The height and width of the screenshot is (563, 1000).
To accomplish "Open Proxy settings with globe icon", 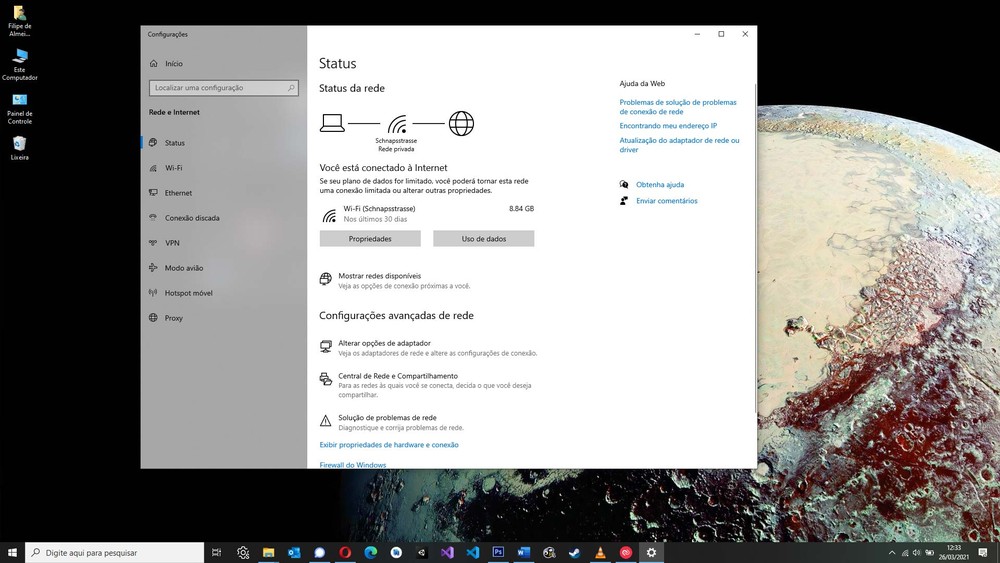I will tap(173, 318).
